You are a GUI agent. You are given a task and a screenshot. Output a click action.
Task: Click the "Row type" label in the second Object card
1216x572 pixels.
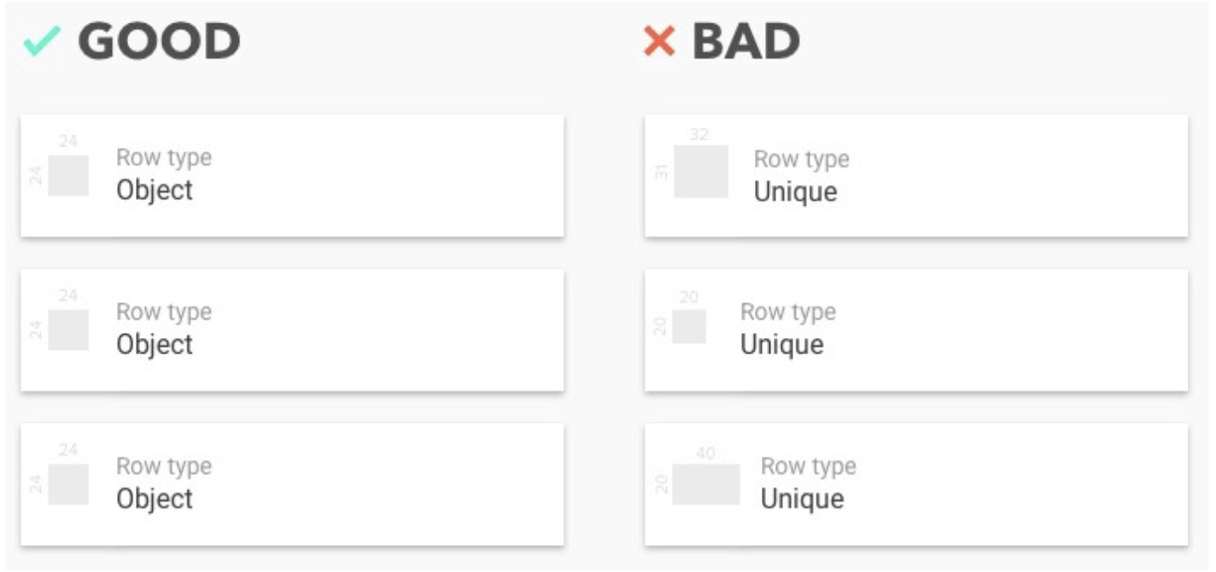164,312
